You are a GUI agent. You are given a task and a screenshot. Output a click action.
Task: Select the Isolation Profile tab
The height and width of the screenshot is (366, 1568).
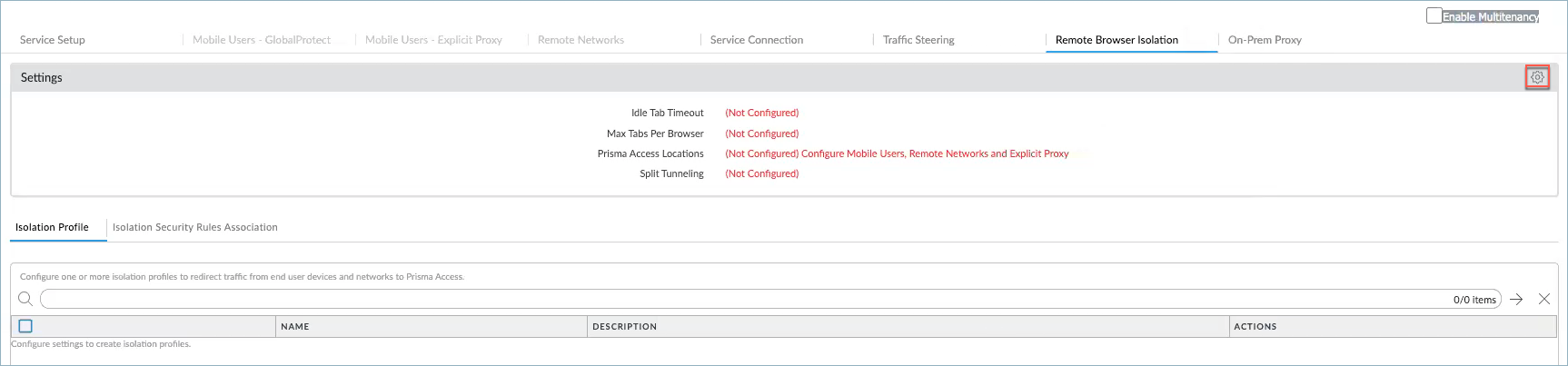click(52, 227)
